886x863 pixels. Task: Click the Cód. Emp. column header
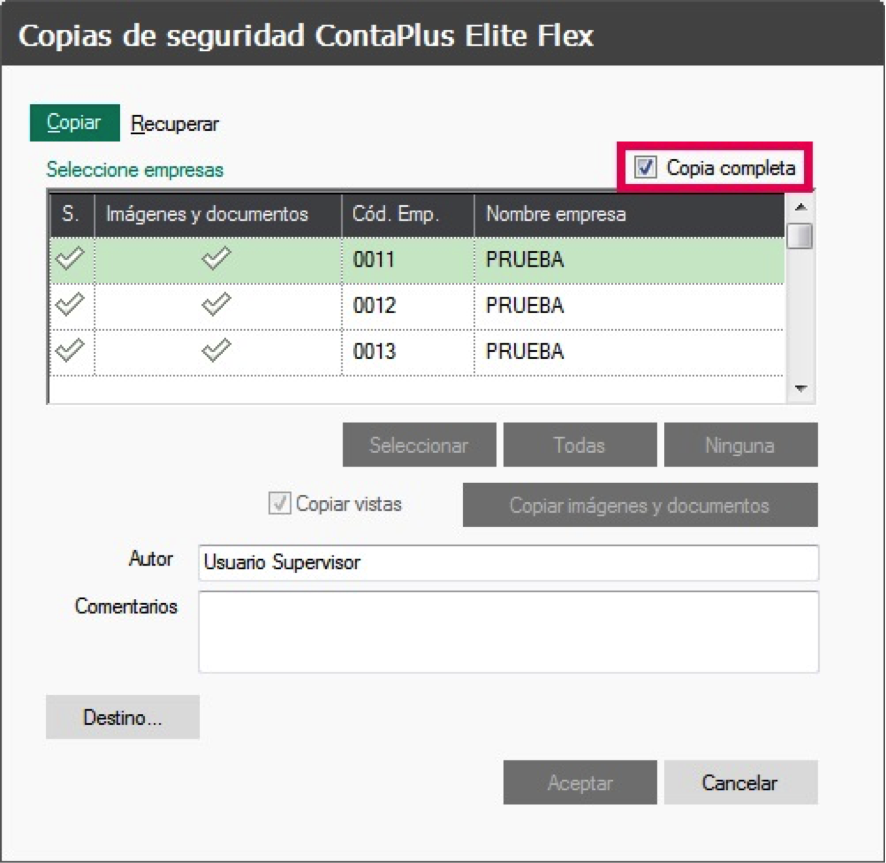click(x=408, y=215)
